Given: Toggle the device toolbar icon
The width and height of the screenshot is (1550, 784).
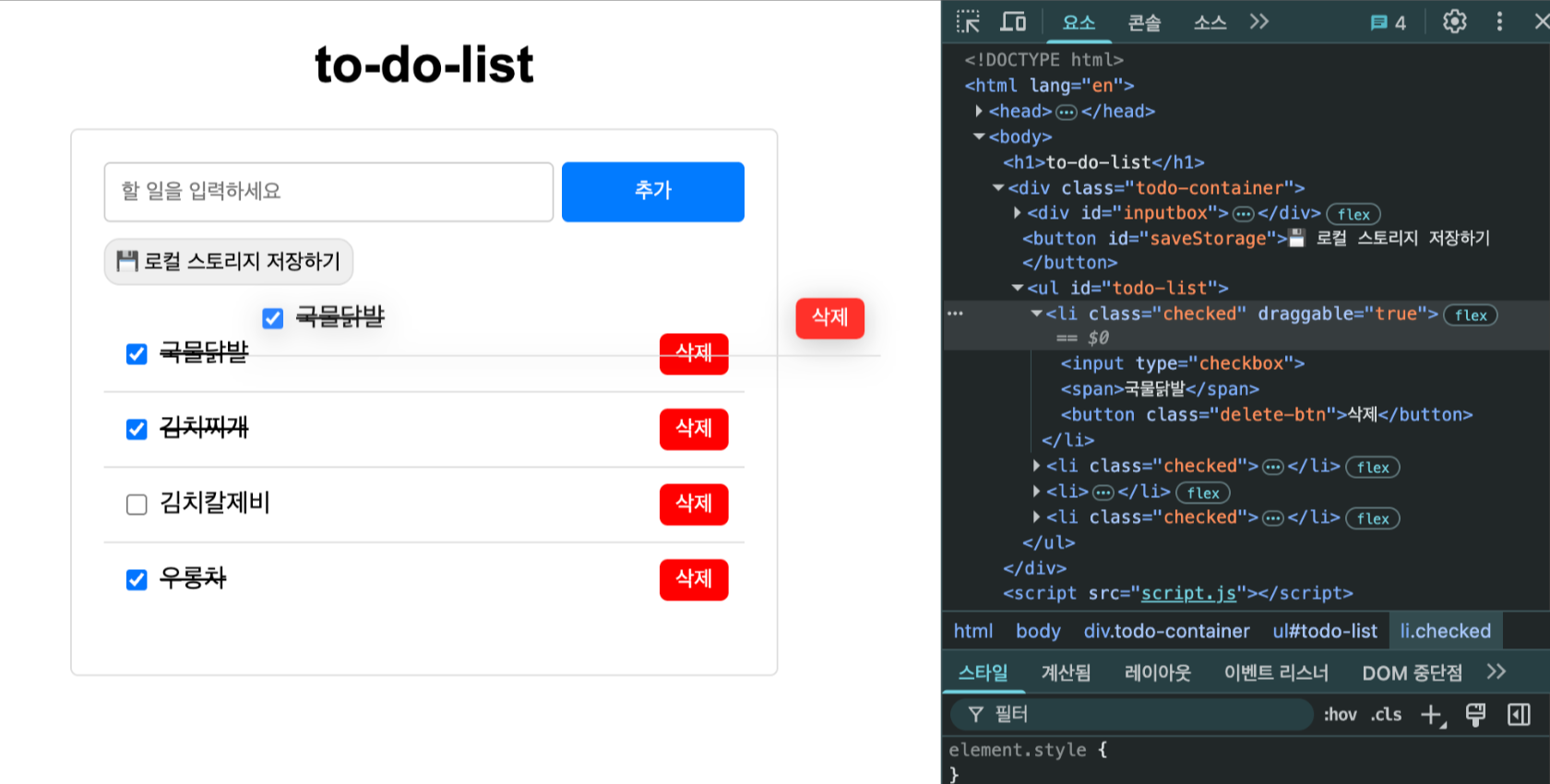Looking at the screenshot, I should [x=1013, y=21].
